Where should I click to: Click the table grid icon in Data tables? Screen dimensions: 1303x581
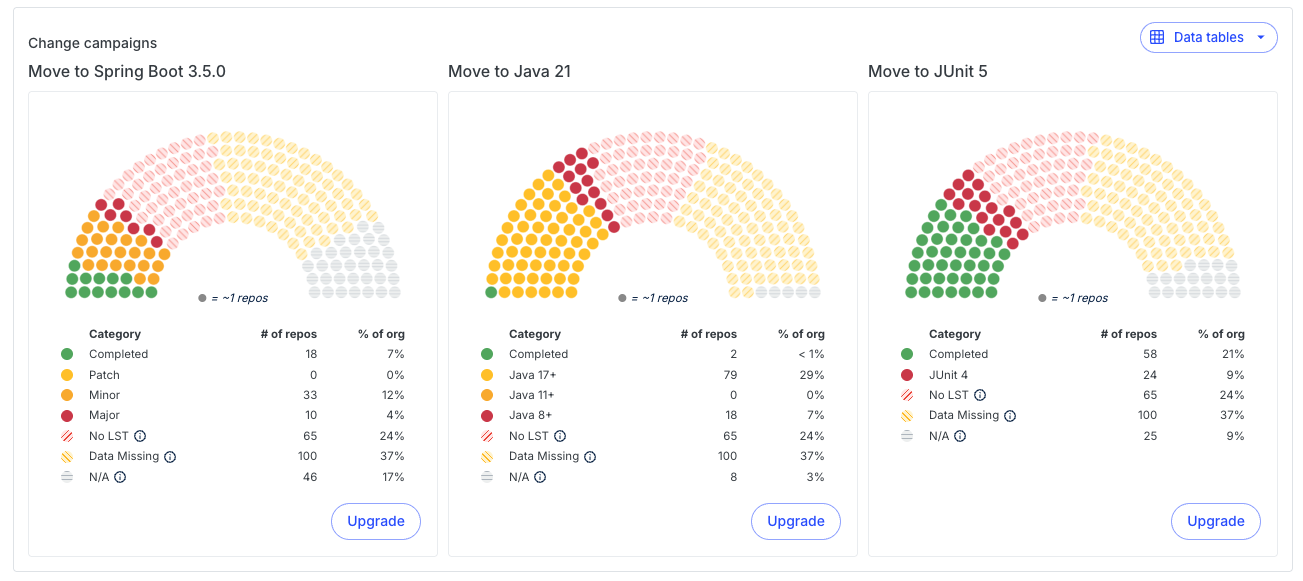pos(1157,38)
